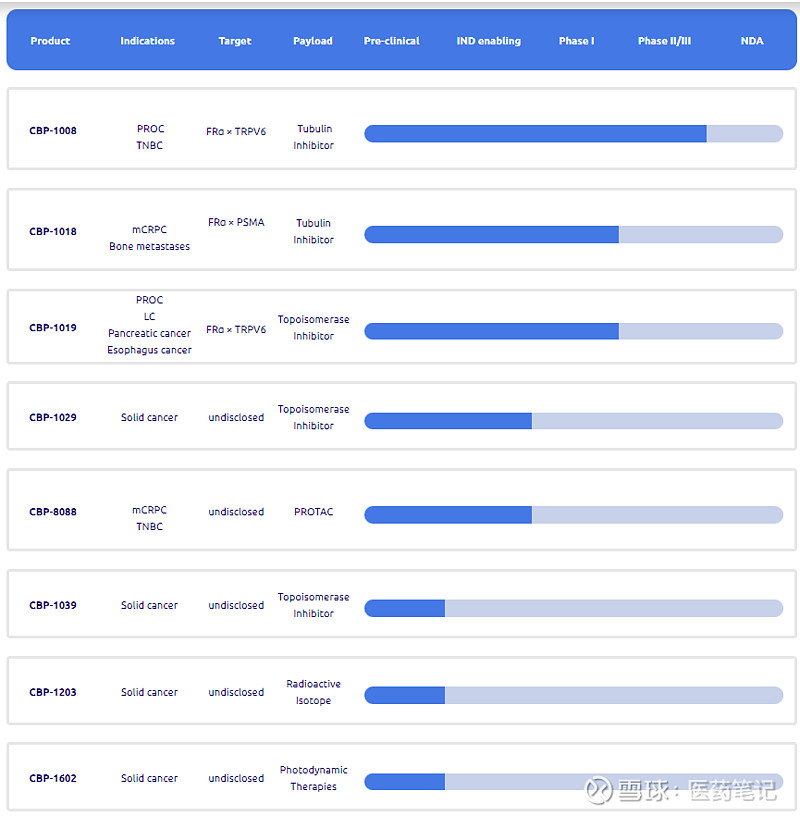Click the CBP-8088 product name
The height and width of the screenshot is (816, 800).
53,512
